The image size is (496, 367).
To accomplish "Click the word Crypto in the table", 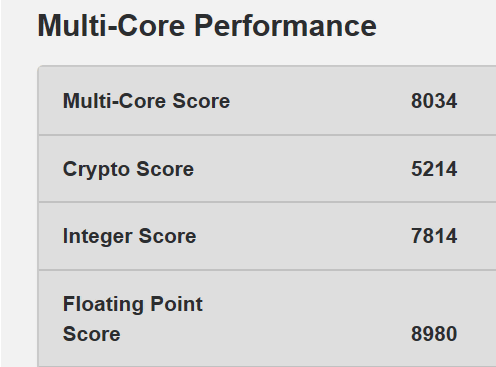I will pyautogui.click(x=96, y=169).
